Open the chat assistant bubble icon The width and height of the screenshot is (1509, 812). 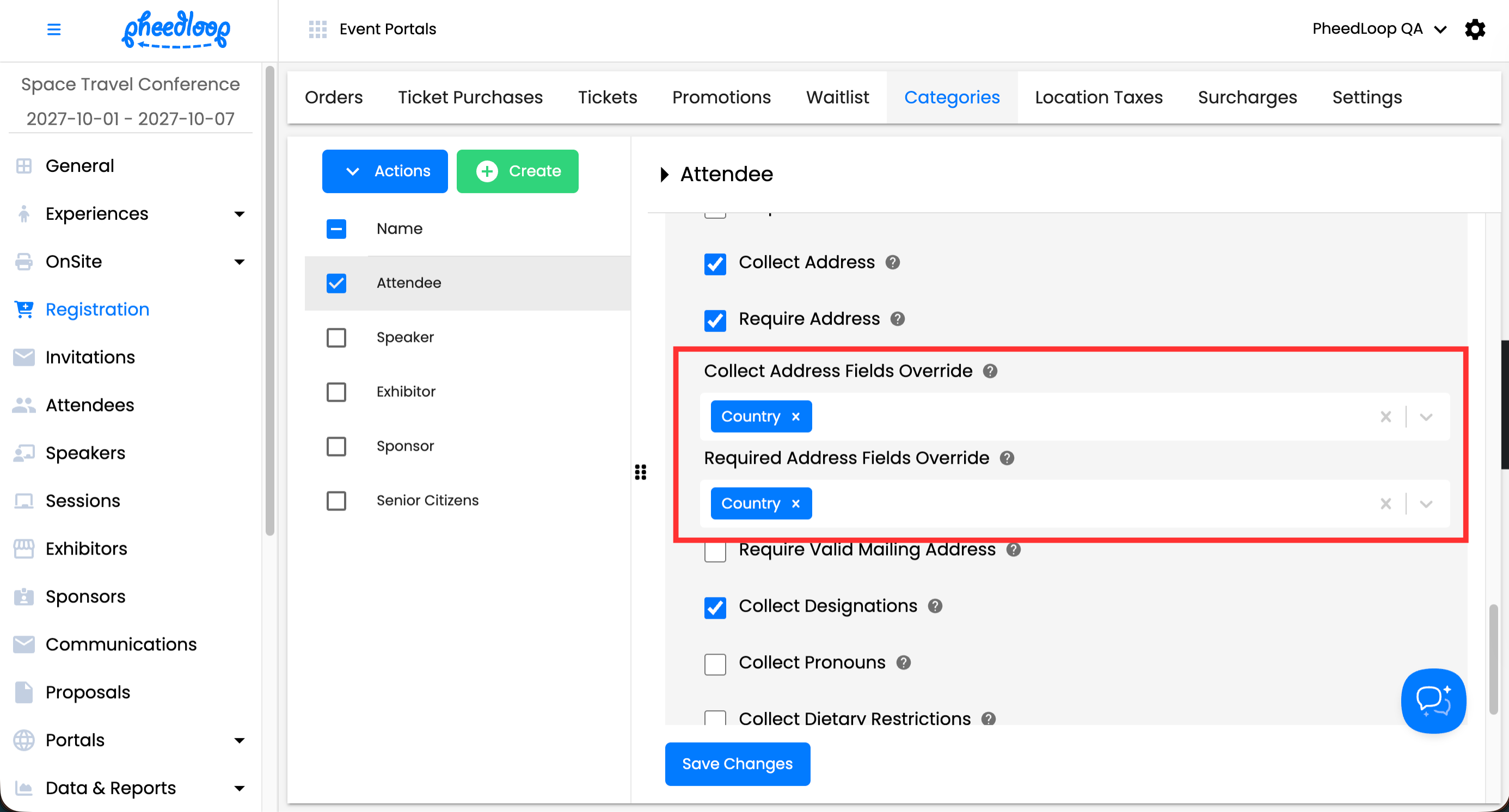tap(1433, 700)
